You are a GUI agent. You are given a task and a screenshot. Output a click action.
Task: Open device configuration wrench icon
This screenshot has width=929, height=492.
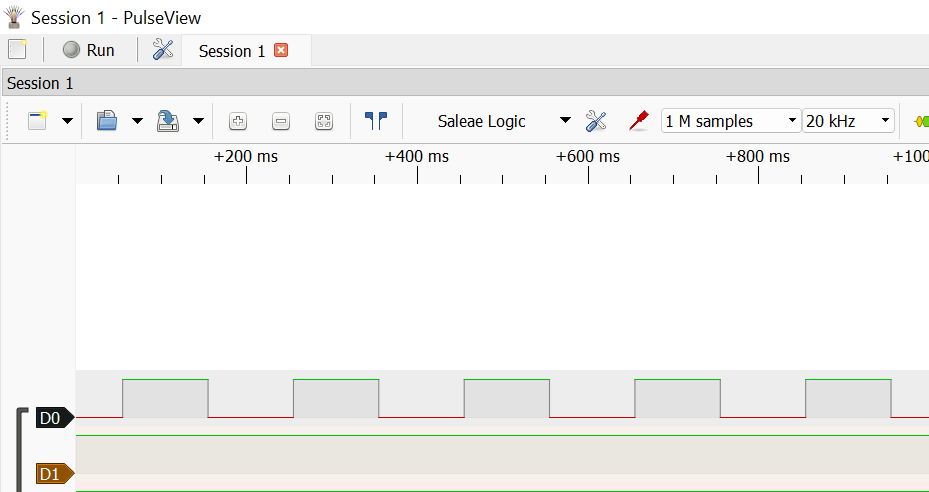(x=596, y=121)
